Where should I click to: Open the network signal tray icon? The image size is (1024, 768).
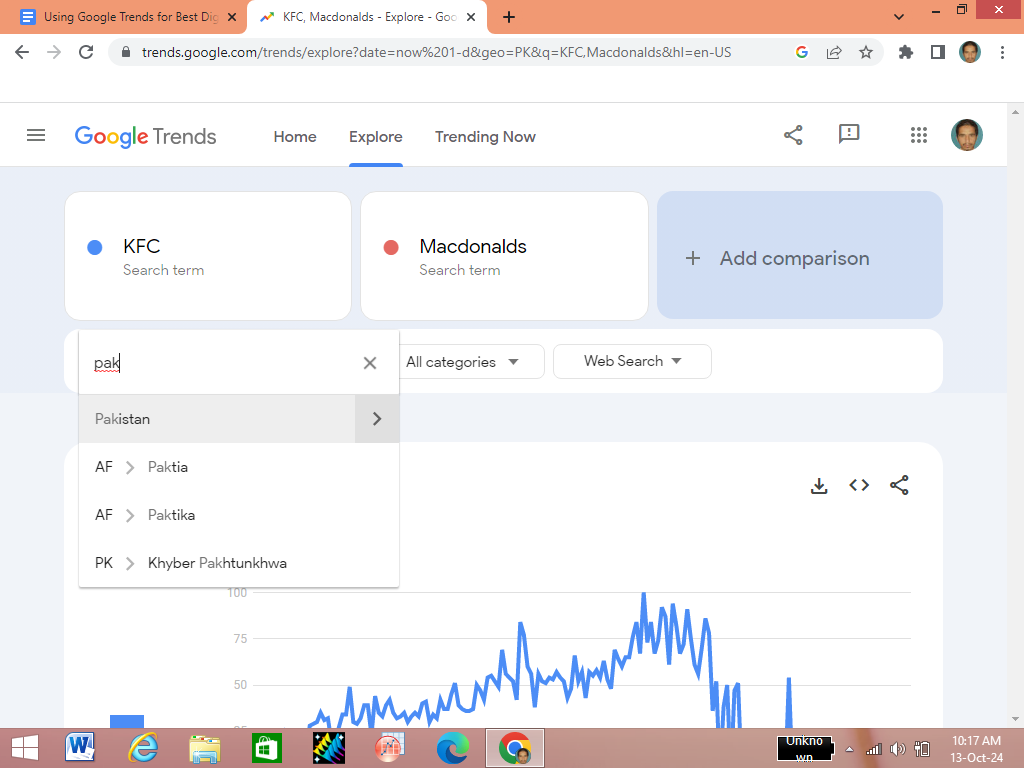[873, 749]
